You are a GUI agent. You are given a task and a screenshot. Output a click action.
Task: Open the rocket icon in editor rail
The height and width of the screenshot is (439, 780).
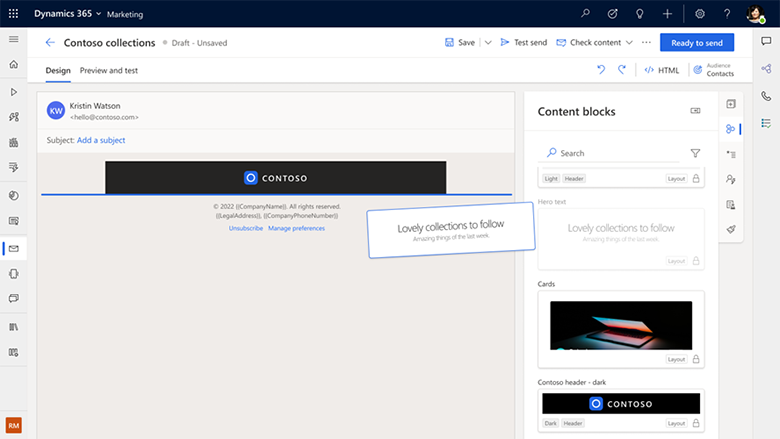tap(731, 229)
